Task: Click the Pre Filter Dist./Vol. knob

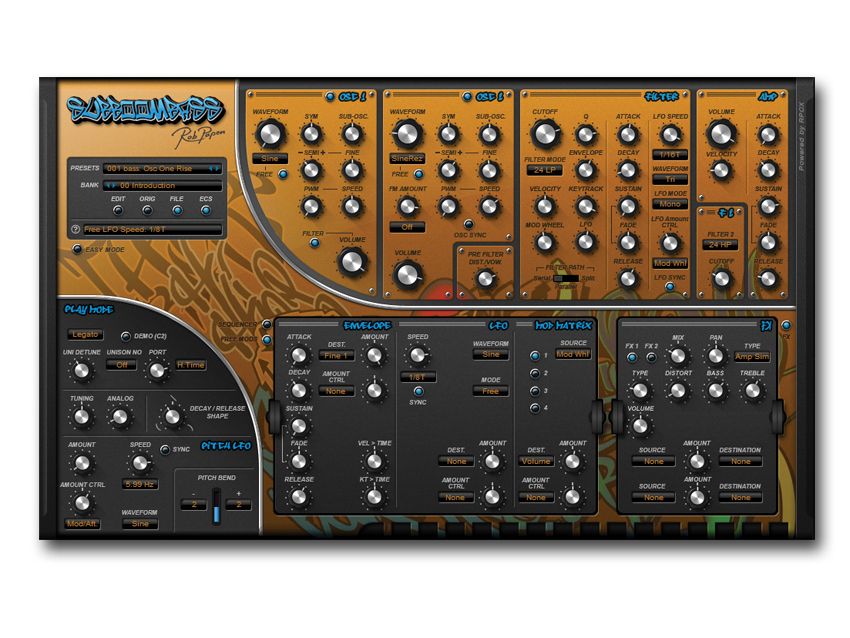Action: pyautogui.click(x=485, y=279)
